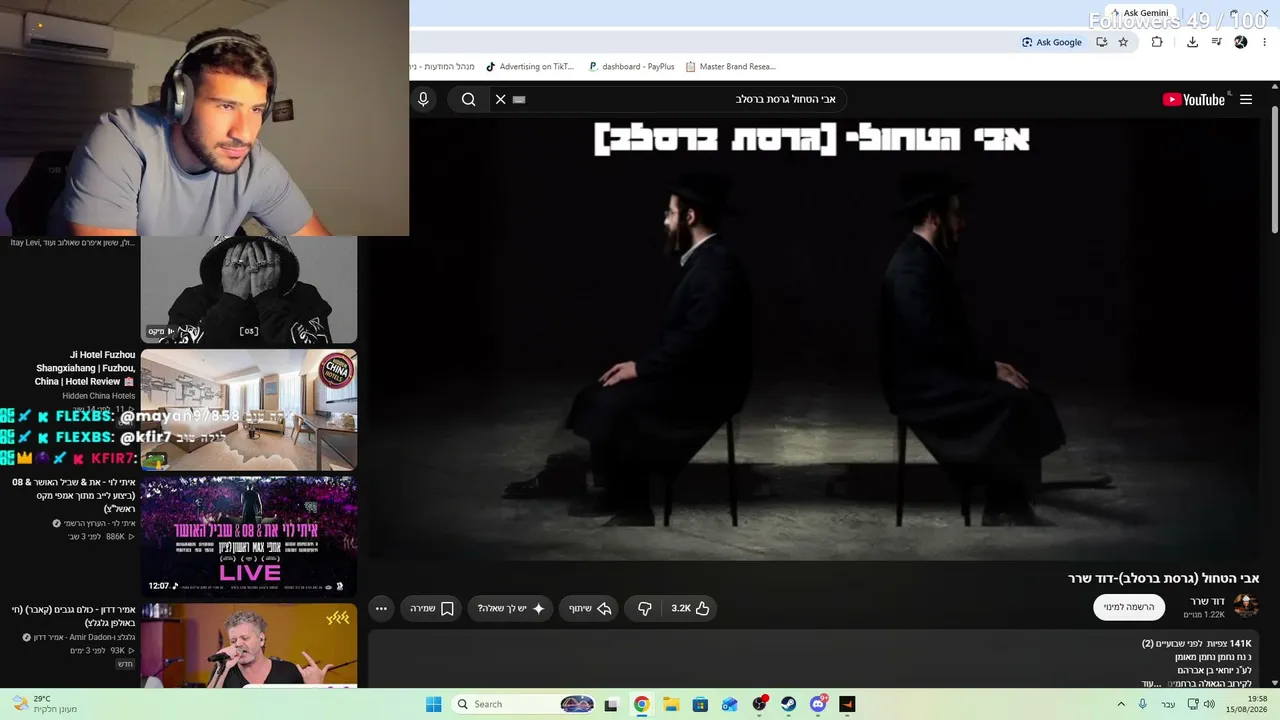Open the איתי לוי - את & שביל האושר title
The height and width of the screenshot is (720, 1280).
pyautogui.click(x=74, y=495)
